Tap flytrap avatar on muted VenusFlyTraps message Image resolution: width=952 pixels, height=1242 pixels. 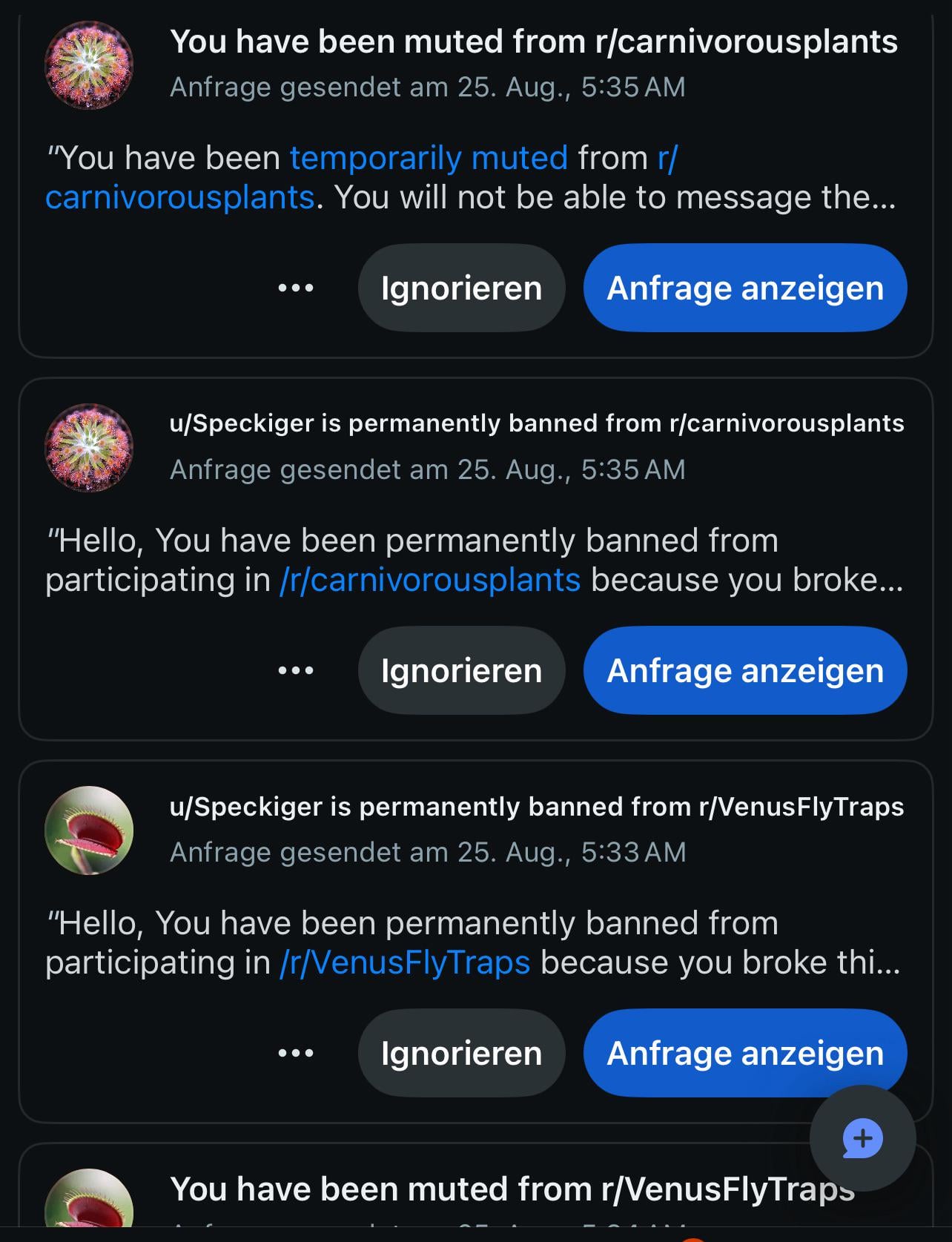tap(89, 1198)
